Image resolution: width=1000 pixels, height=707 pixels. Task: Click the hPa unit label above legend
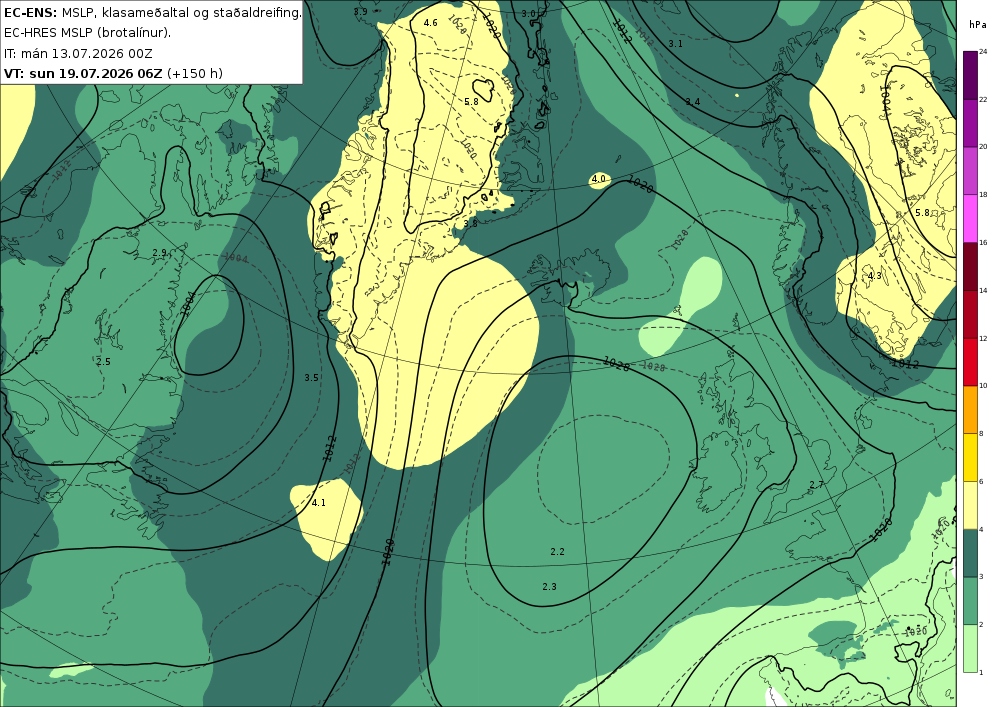point(978,24)
